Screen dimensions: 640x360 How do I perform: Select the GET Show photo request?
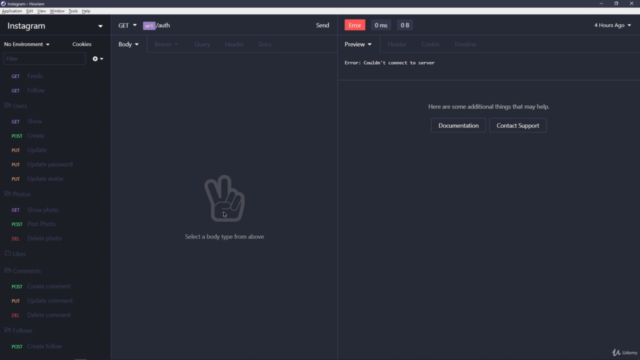tap(55, 210)
